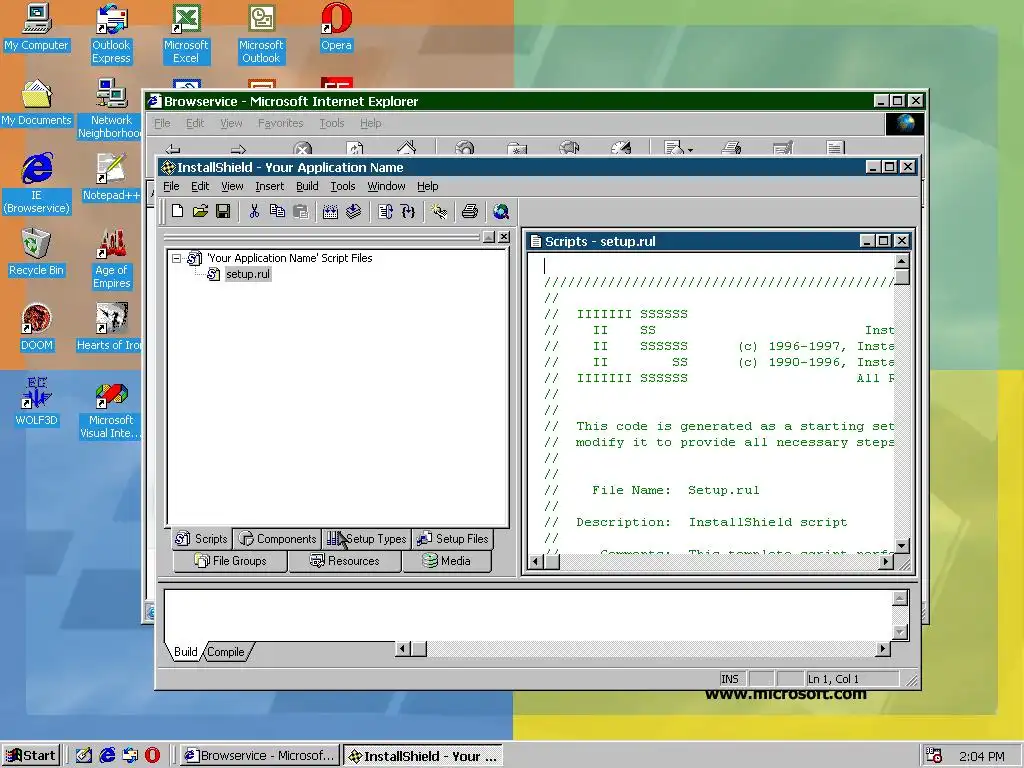The width and height of the screenshot is (1024, 768).
Task: Switch to the Media tab
Action: pos(447,561)
